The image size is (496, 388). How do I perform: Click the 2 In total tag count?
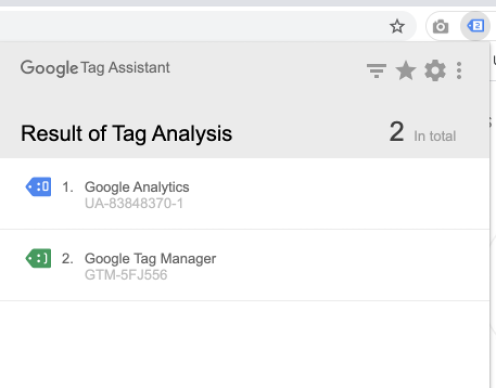pyautogui.click(x=423, y=132)
